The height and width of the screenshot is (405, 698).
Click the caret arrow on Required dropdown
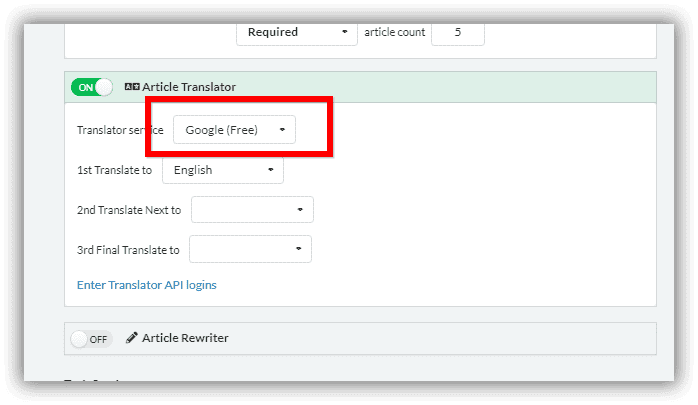(x=345, y=32)
